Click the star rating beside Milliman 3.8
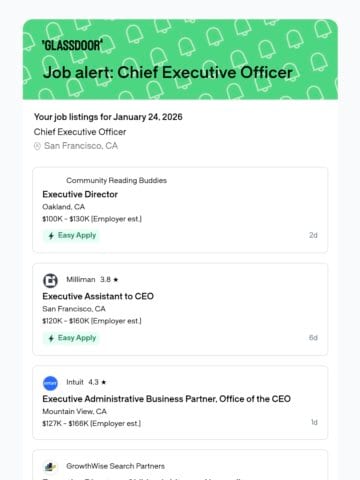Screen dimensions: 360x480 [116, 280]
